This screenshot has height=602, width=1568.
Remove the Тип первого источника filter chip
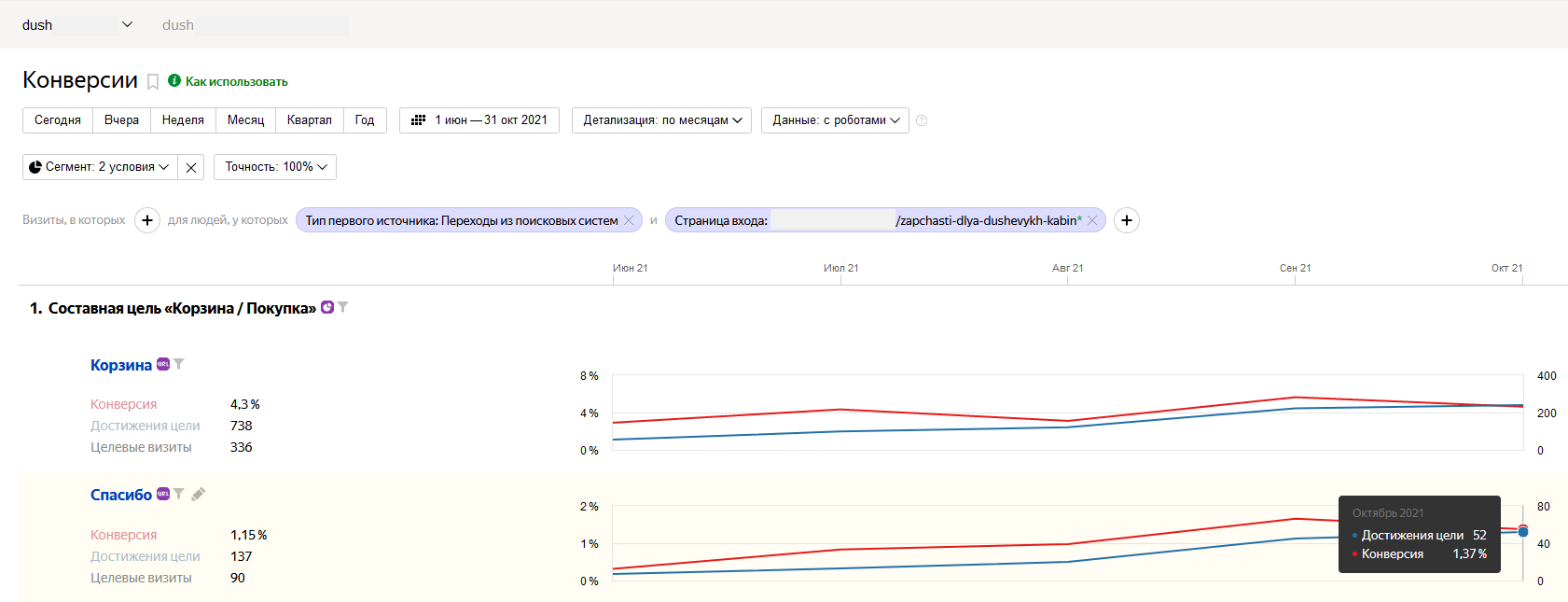(629, 220)
